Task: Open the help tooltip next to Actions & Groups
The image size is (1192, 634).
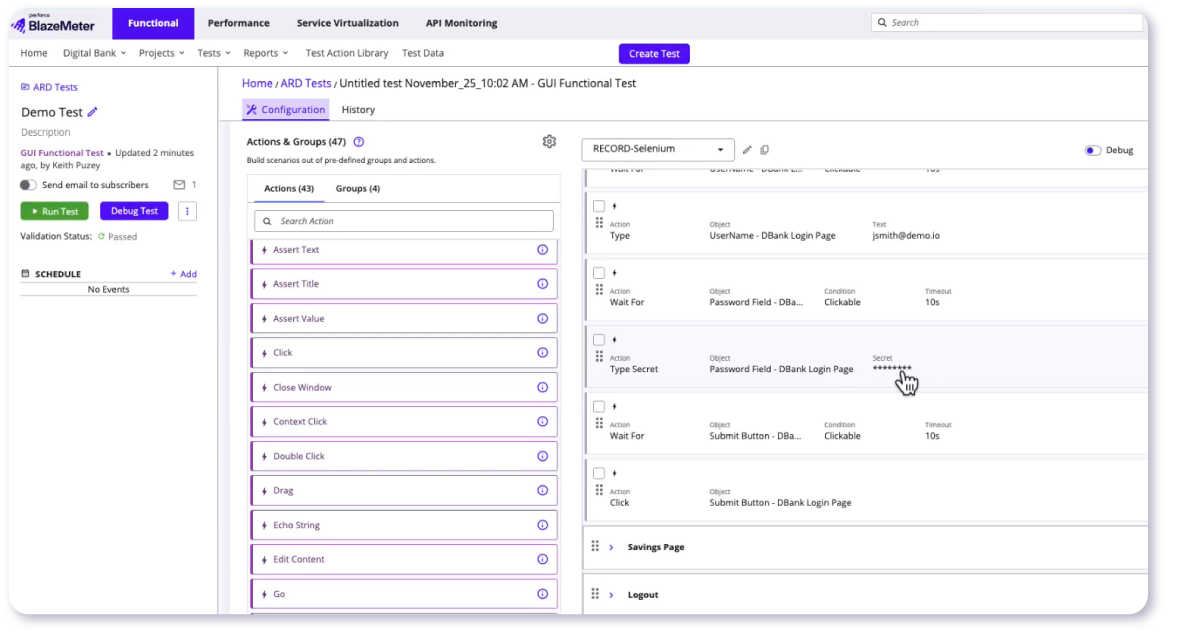Action: point(359,141)
